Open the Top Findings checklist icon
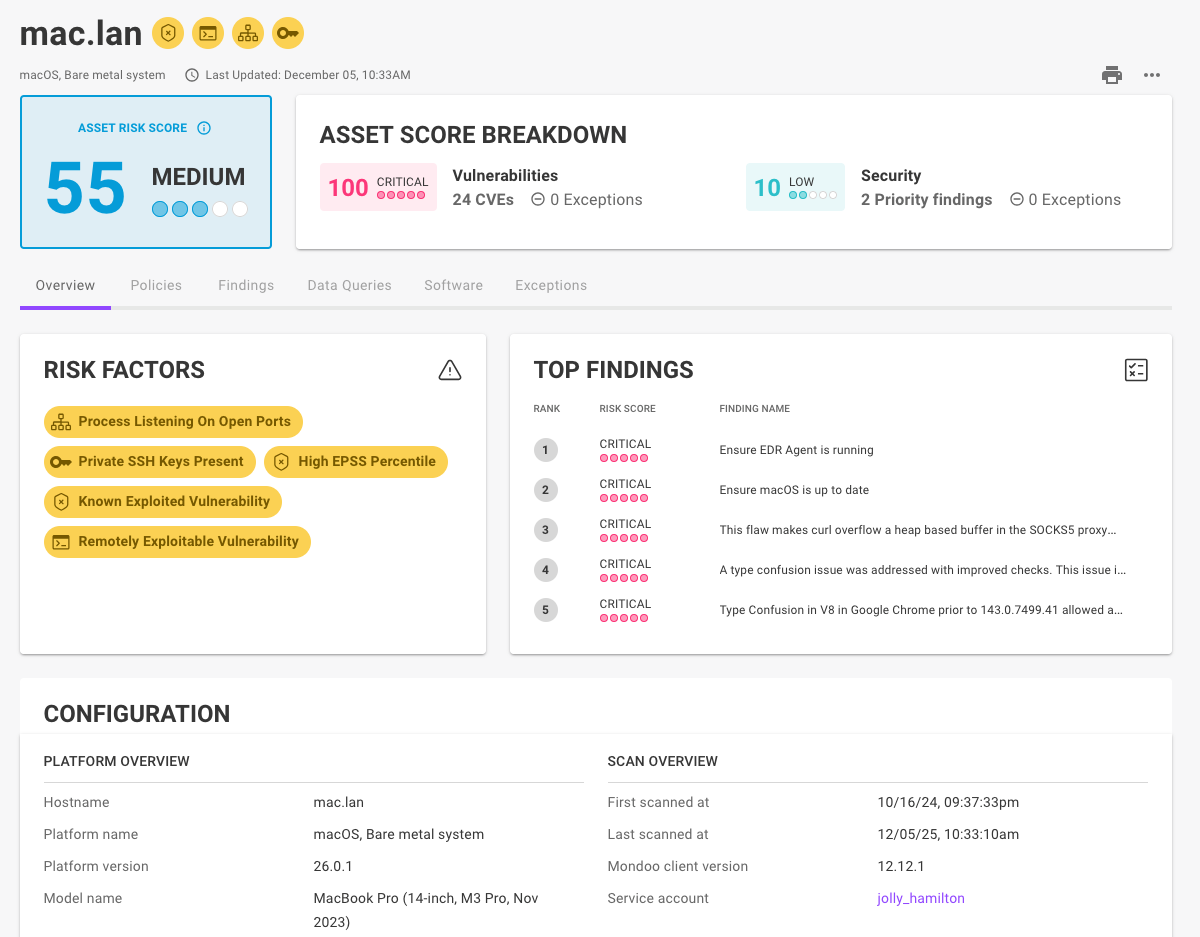Viewport: 1200px width, 937px height. click(x=1136, y=370)
